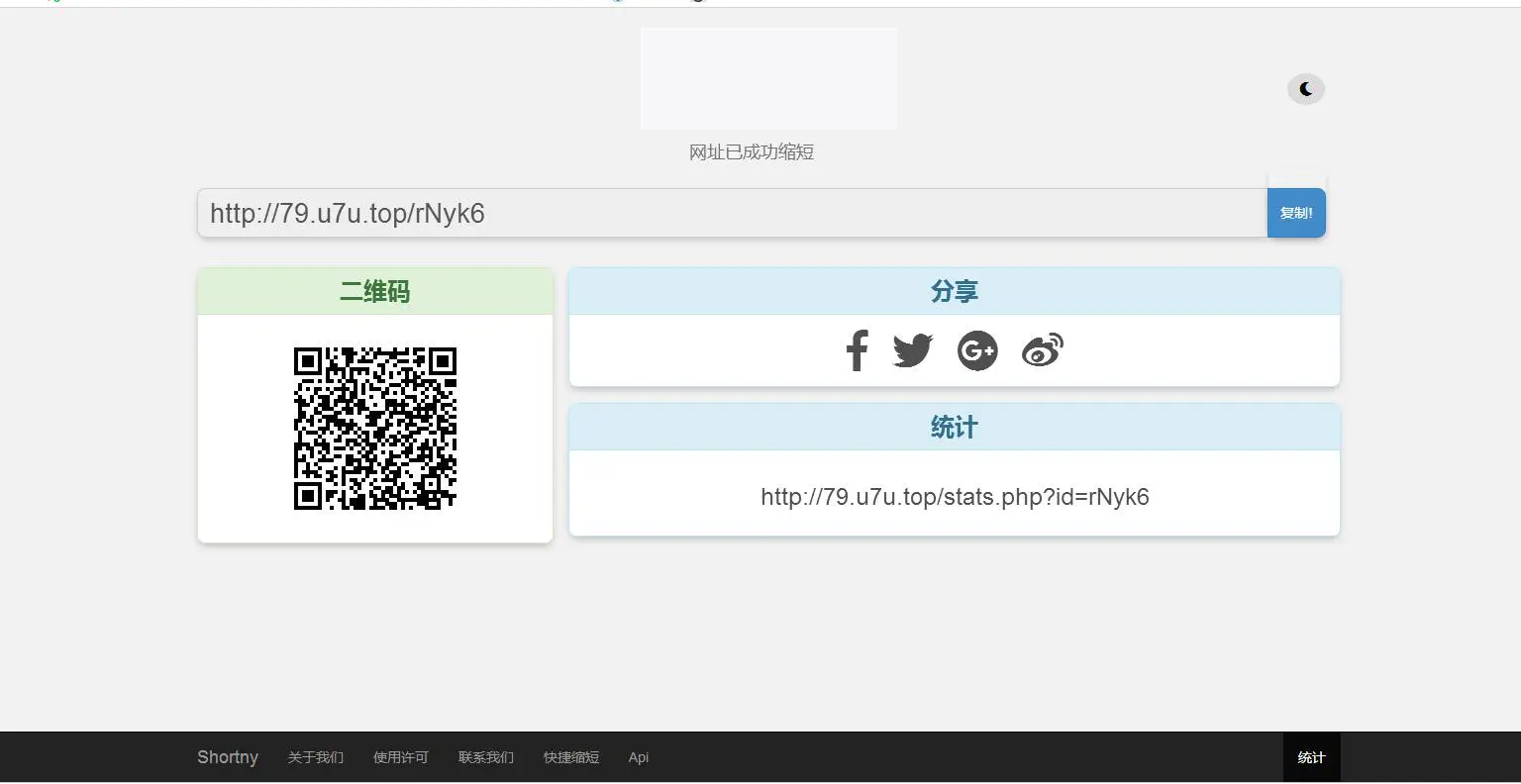The width and height of the screenshot is (1521, 784).
Task: Share the short link on Weibo
Action: click(x=1042, y=350)
